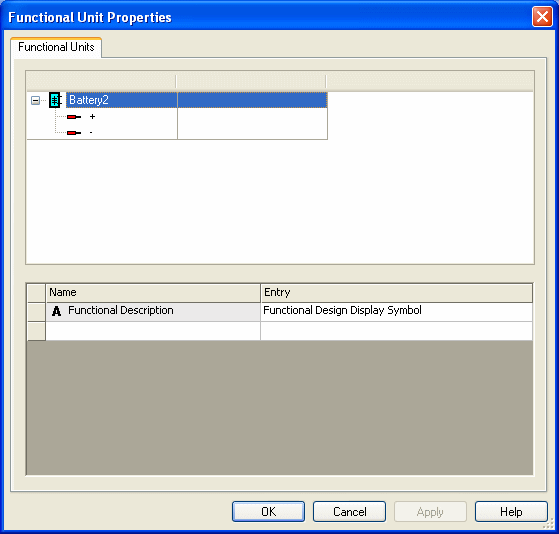Click the Name column header
Viewport: 559px width, 534px height.
(153, 293)
